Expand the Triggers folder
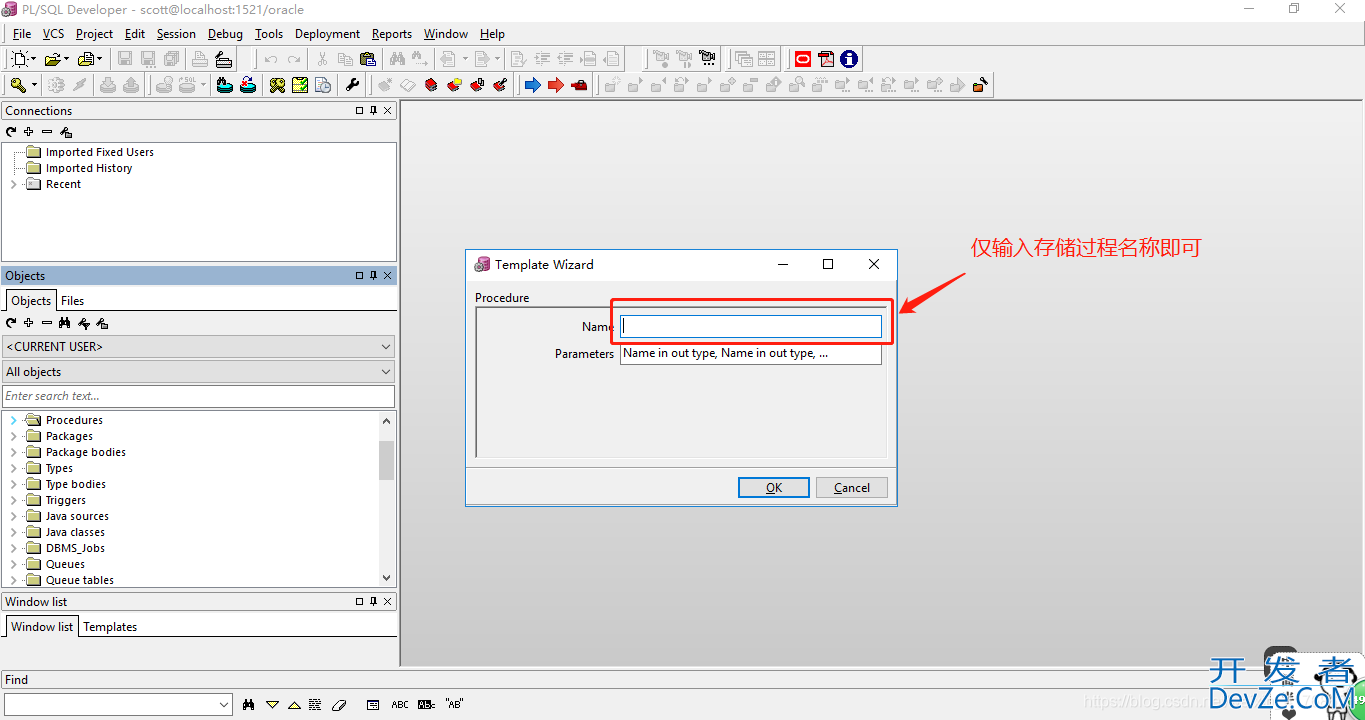Image resolution: width=1365 pixels, height=720 pixels. click(x=13, y=500)
